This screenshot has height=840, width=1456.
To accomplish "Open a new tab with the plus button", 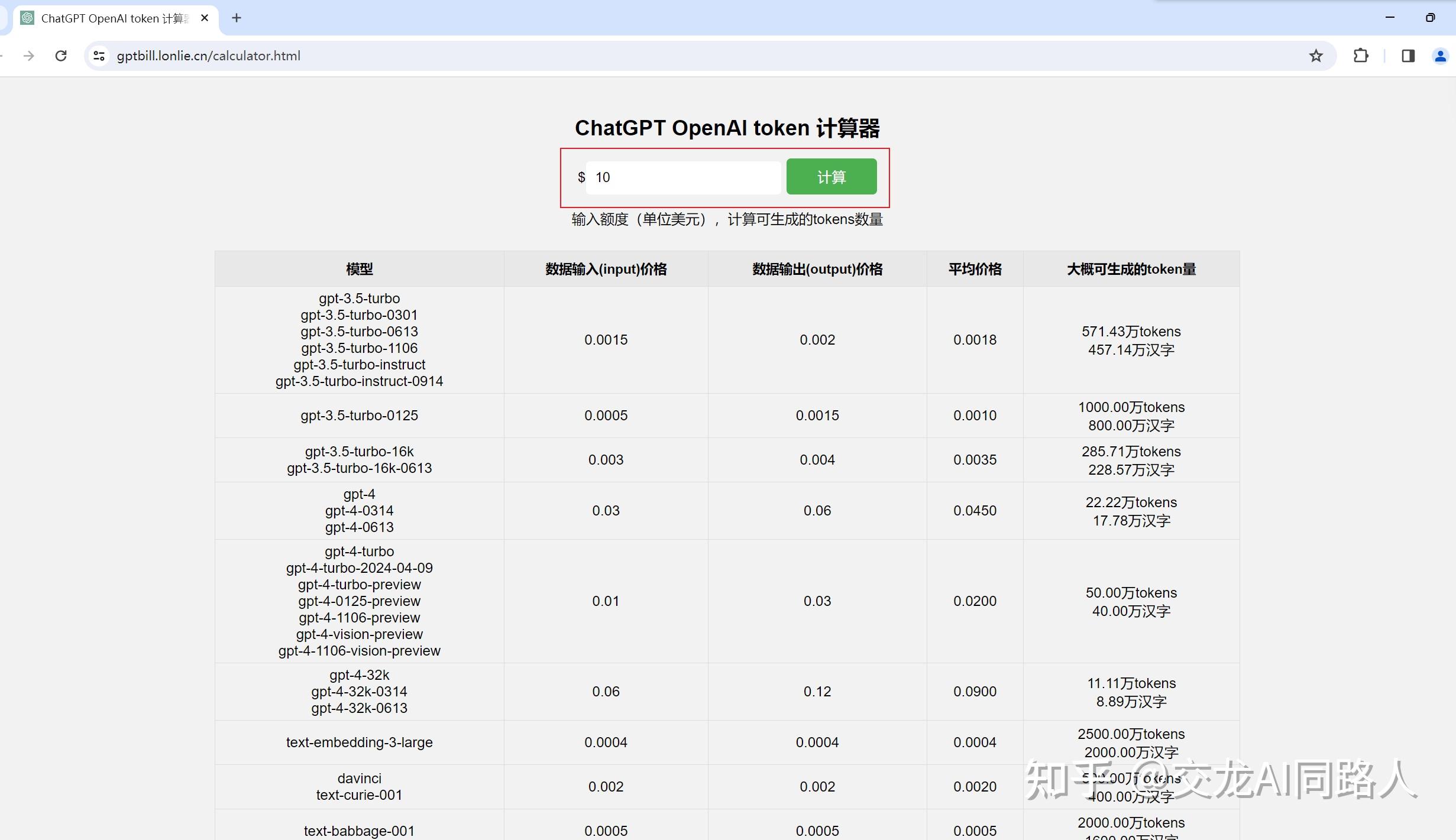I will (237, 18).
